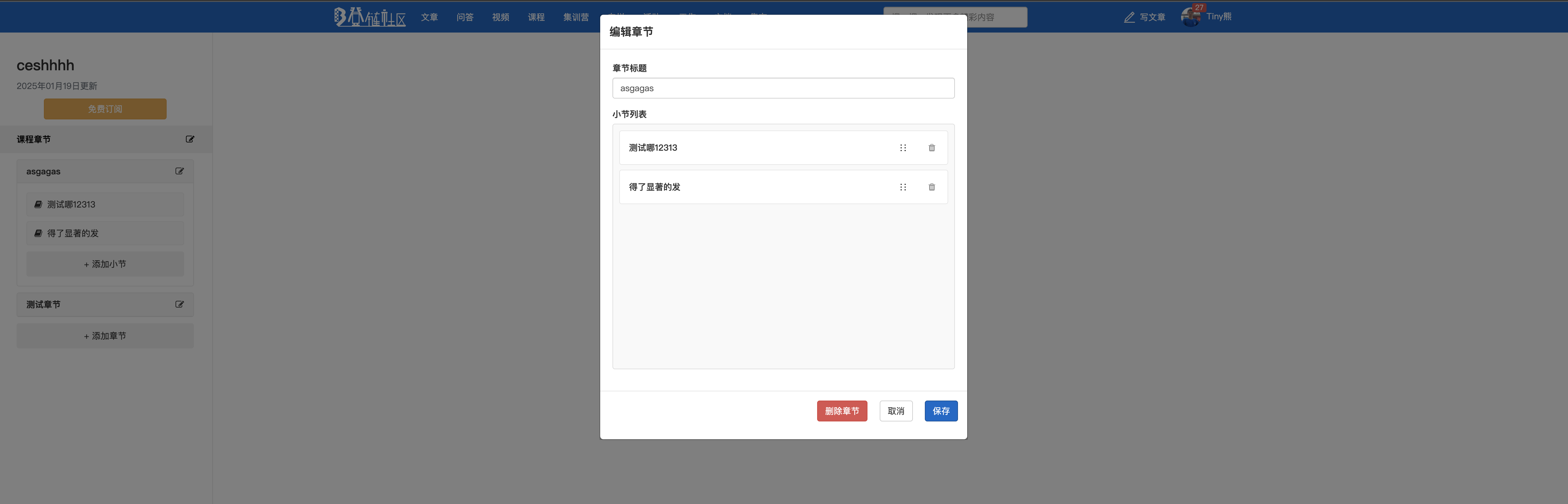Open the Tiny熊 user avatar
This screenshot has height=504, width=1568.
pyautogui.click(x=1191, y=17)
